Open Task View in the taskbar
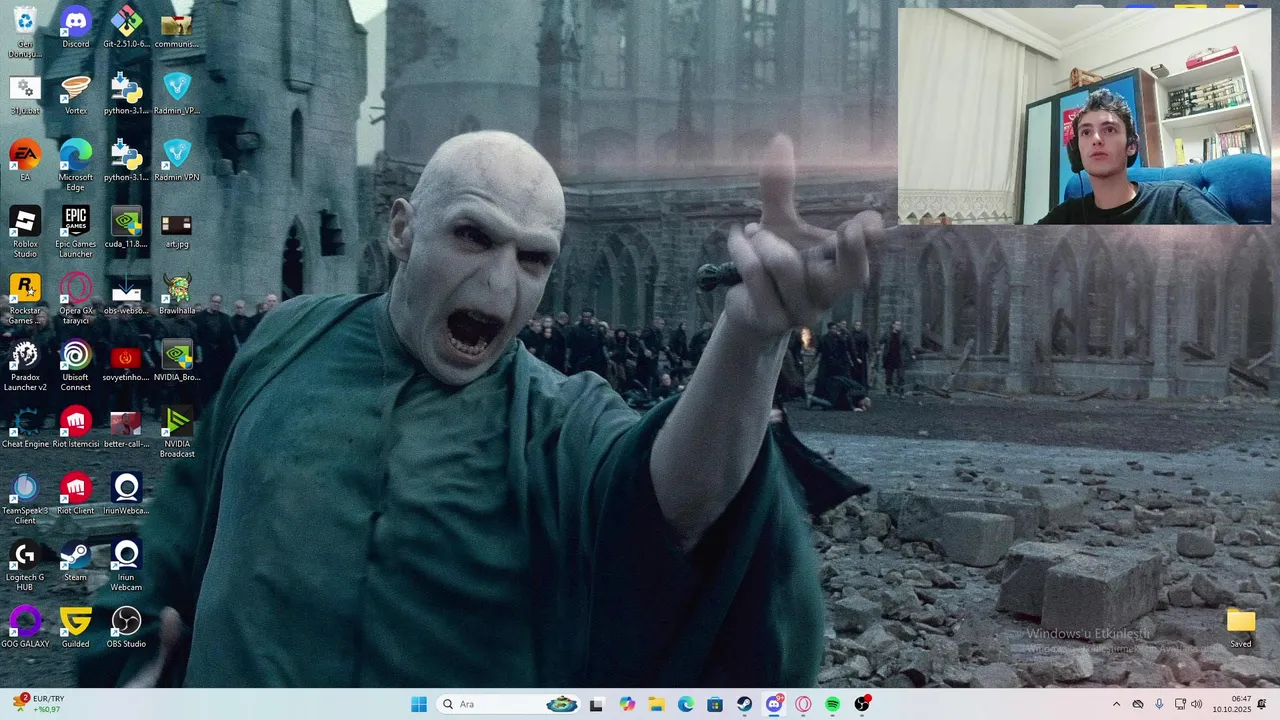The image size is (1280, 720). coord(597,704)
